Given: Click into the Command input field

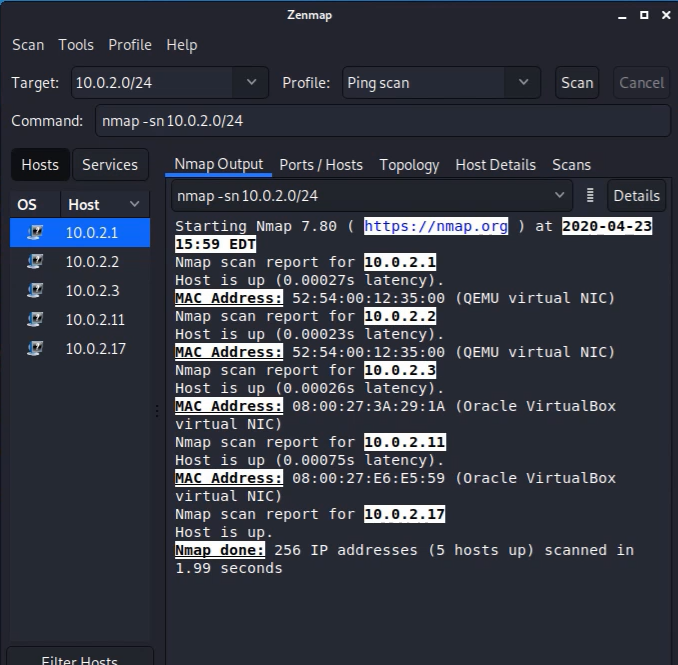Looking at the screenshot, I should pos(383,121).
